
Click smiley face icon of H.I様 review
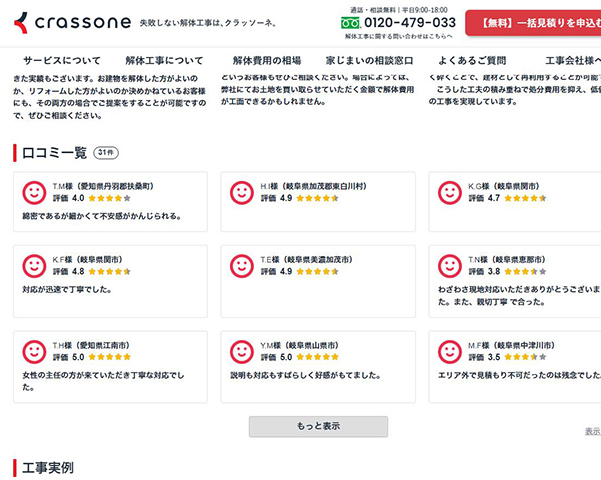tap(242, 192)
